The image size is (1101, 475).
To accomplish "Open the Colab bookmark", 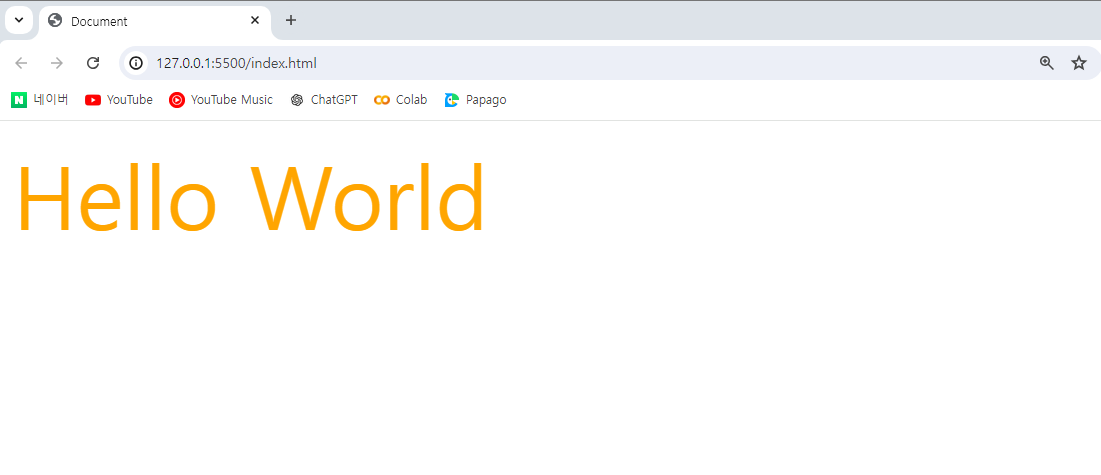I will [401, 100].
